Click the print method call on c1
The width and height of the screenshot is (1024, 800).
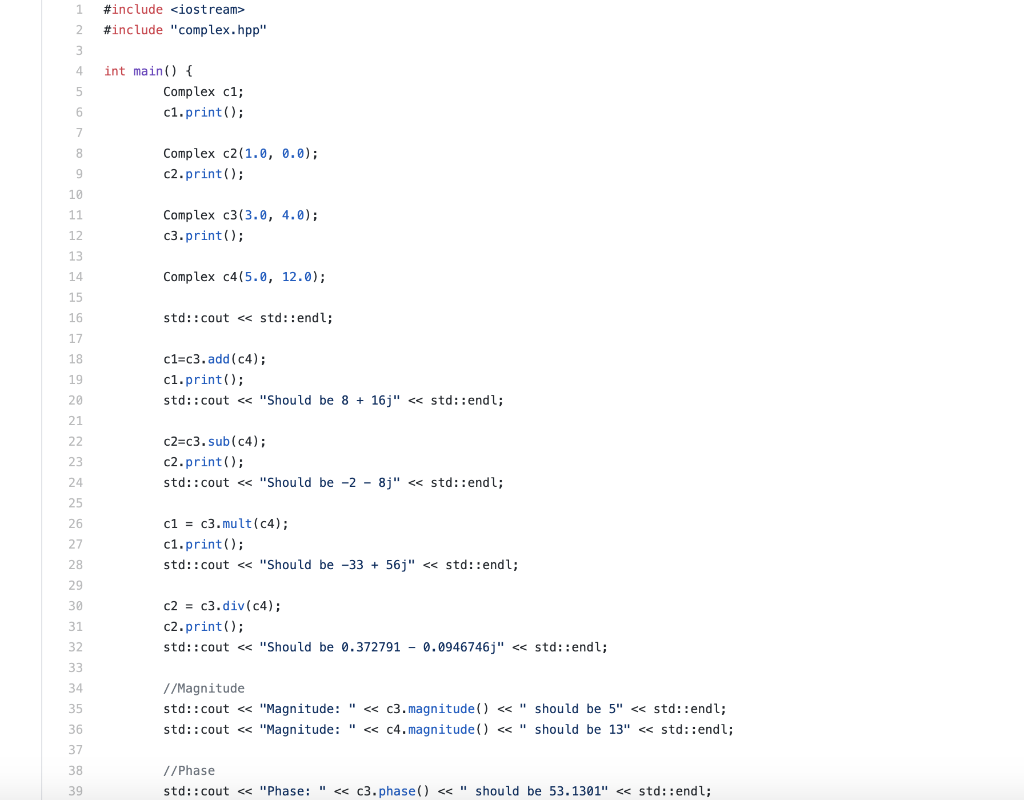[x=203, y=112]
